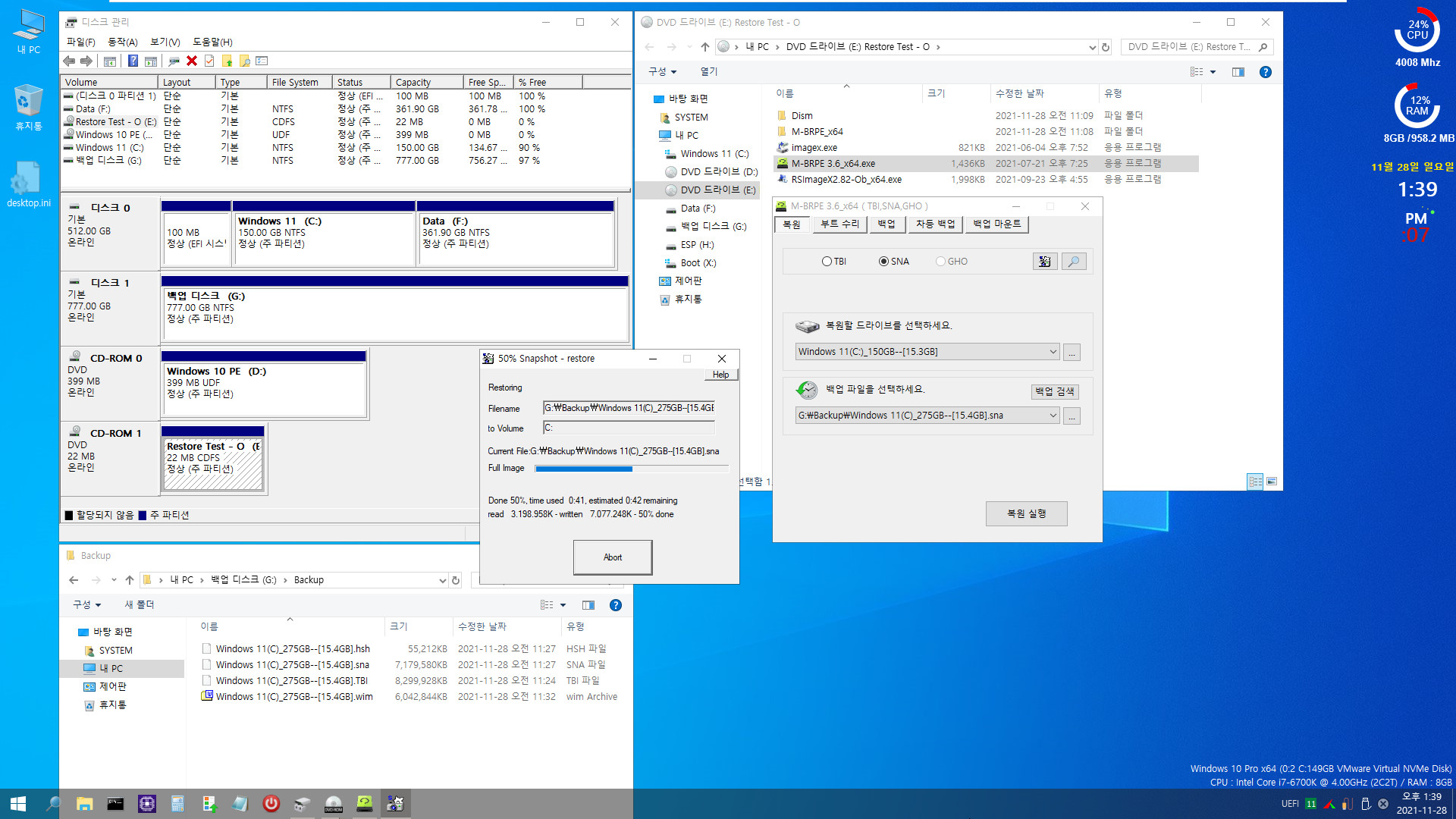Click the help icon in Backup Explorer window
Screen dimensions: 1456x819
616,605
